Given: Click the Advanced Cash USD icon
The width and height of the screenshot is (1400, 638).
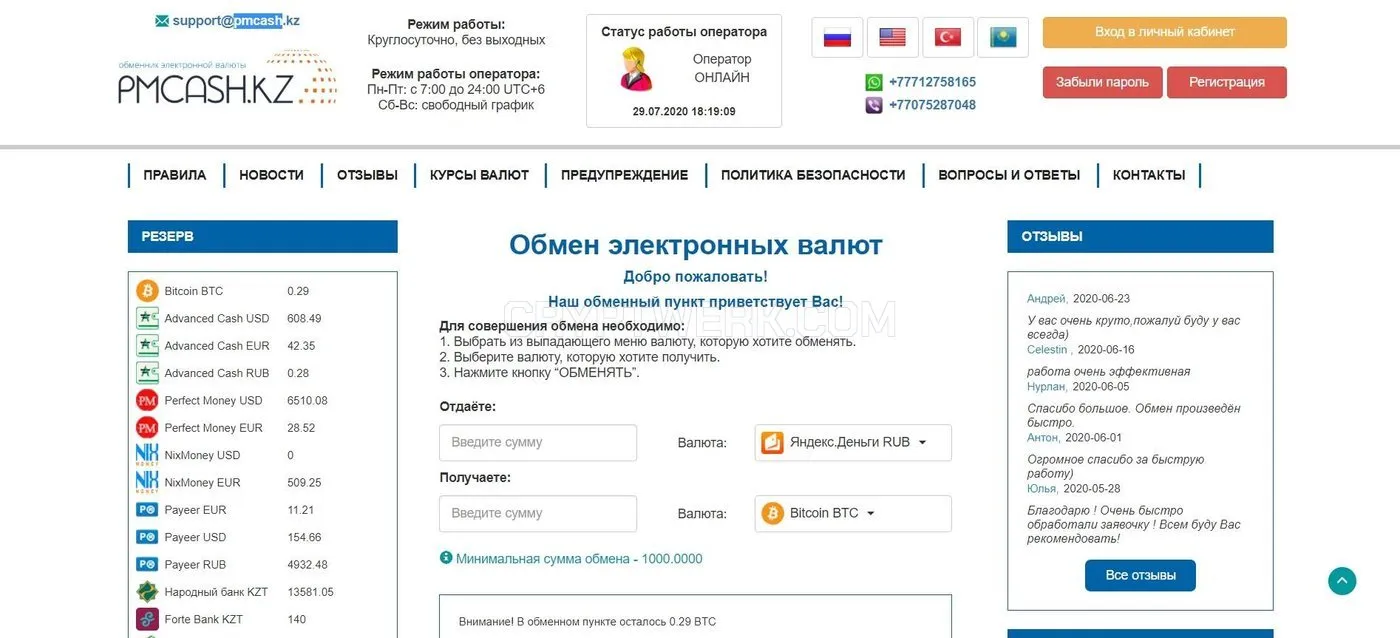Looking at the screenshot, I should pos(147,318).
